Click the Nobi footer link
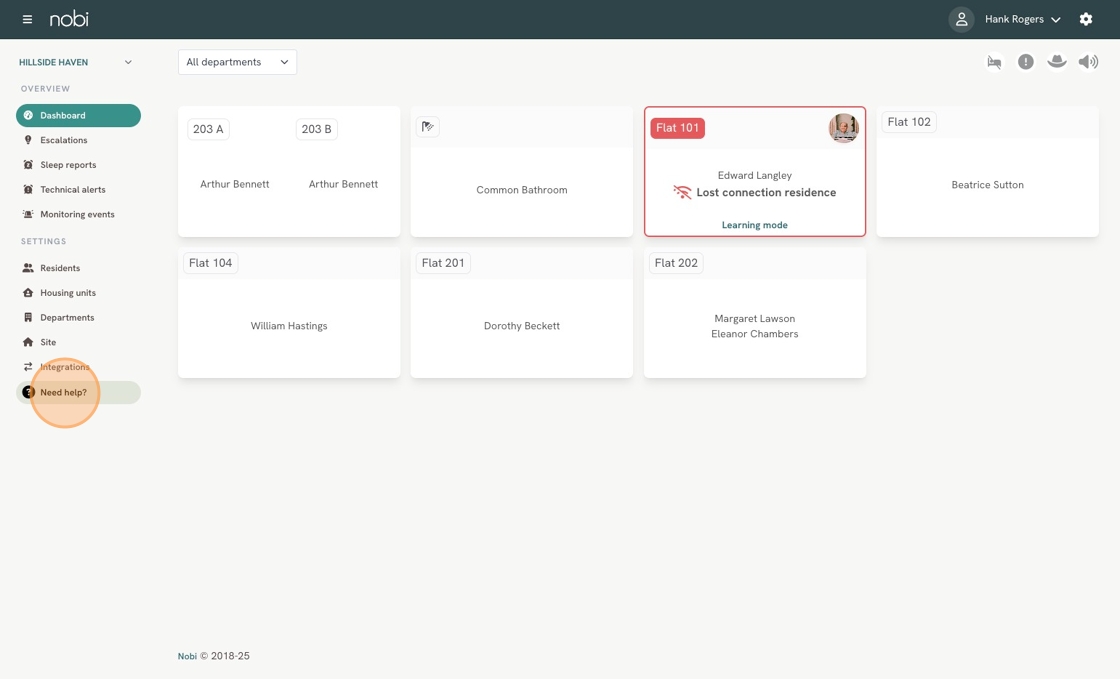1120x679 pixels. coord(187,657)
